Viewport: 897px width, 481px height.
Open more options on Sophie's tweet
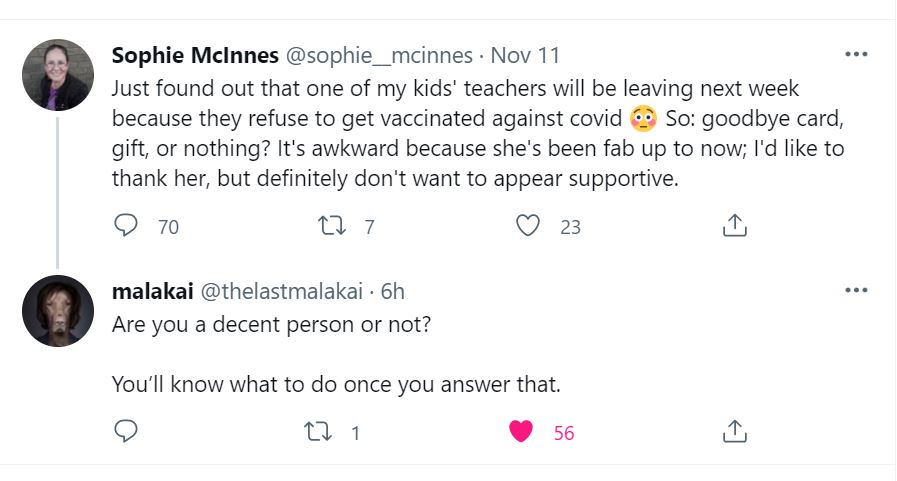[x=856, y=54]
